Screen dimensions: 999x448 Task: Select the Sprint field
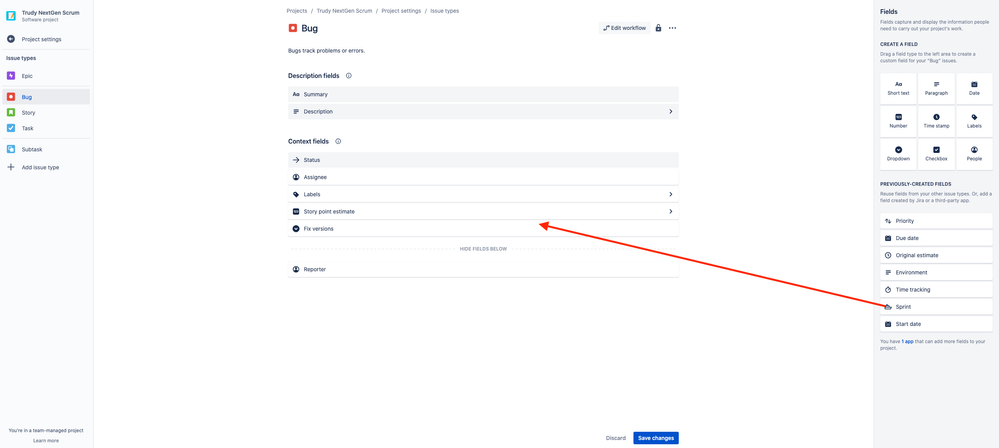(x=936, y=307)
